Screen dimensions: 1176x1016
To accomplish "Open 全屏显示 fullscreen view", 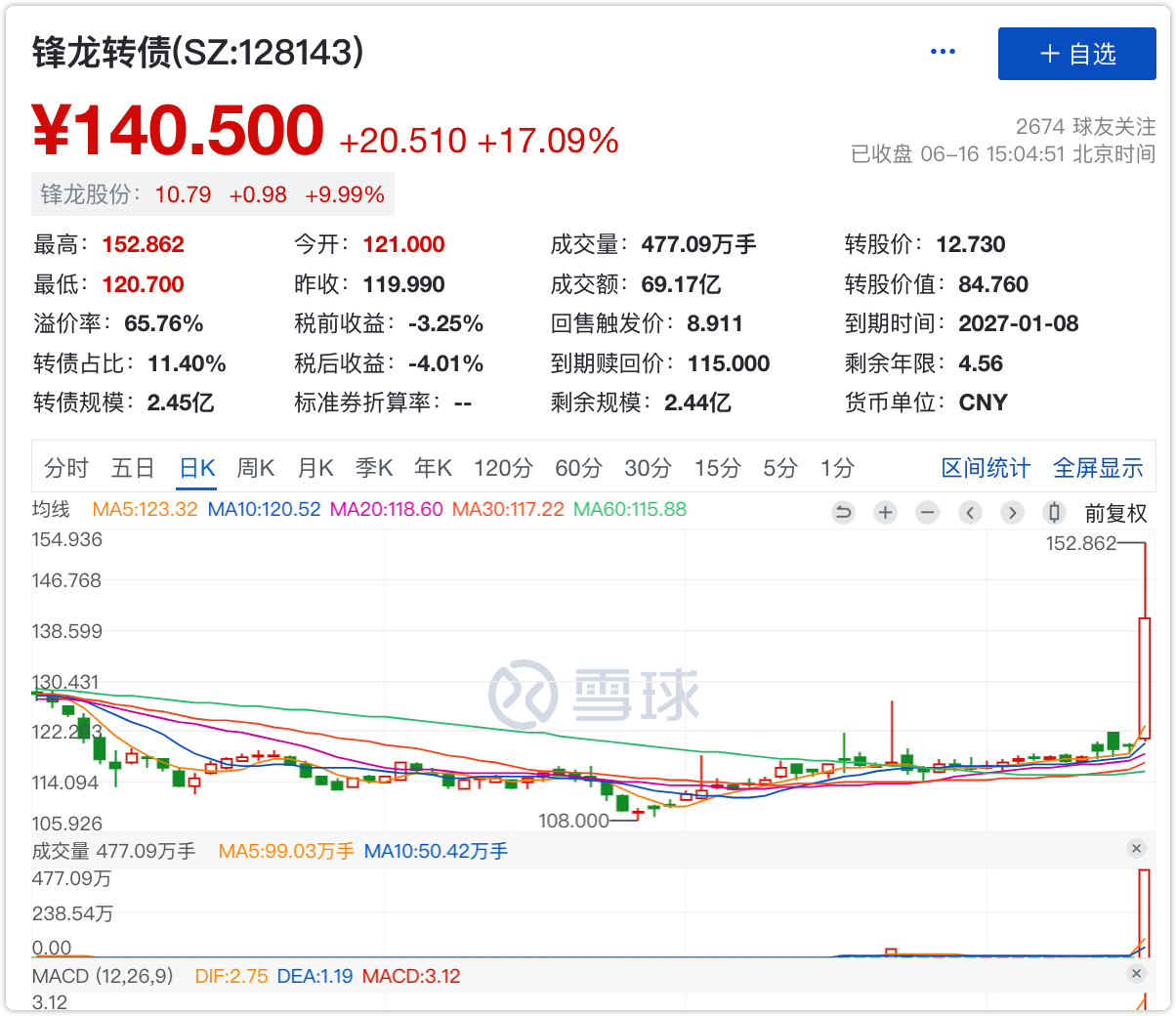I will coord(1098,468).
